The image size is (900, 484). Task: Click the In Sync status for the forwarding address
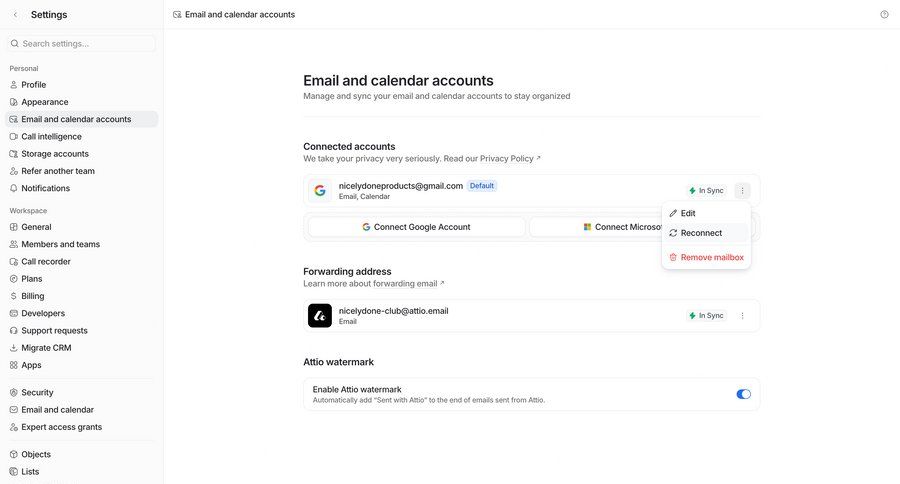(706, 315)
